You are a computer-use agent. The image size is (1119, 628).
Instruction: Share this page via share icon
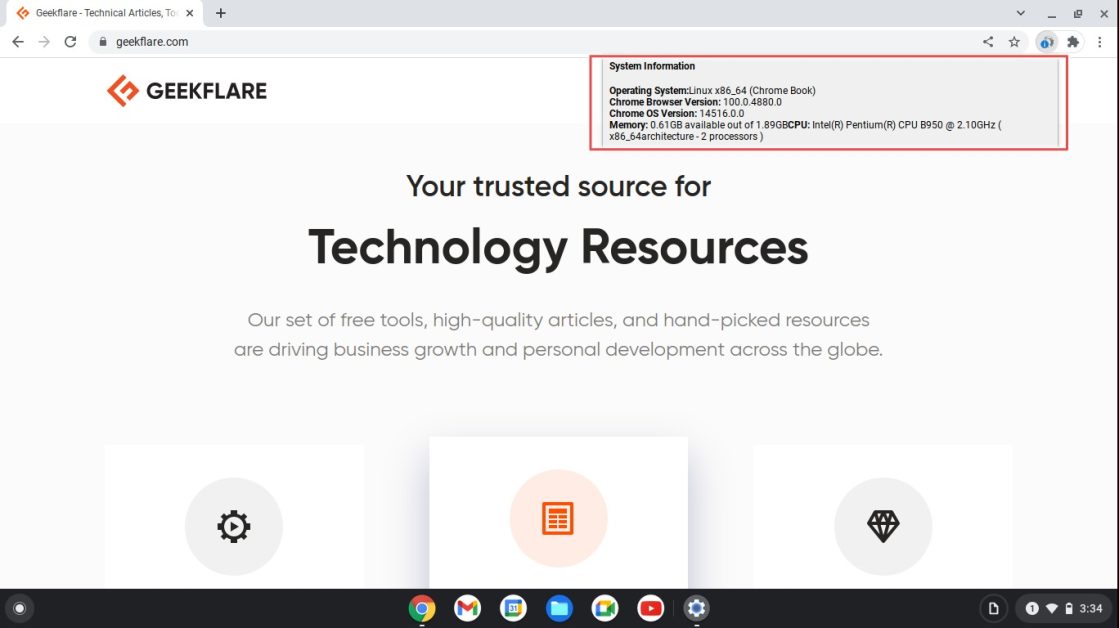(988, 41)
